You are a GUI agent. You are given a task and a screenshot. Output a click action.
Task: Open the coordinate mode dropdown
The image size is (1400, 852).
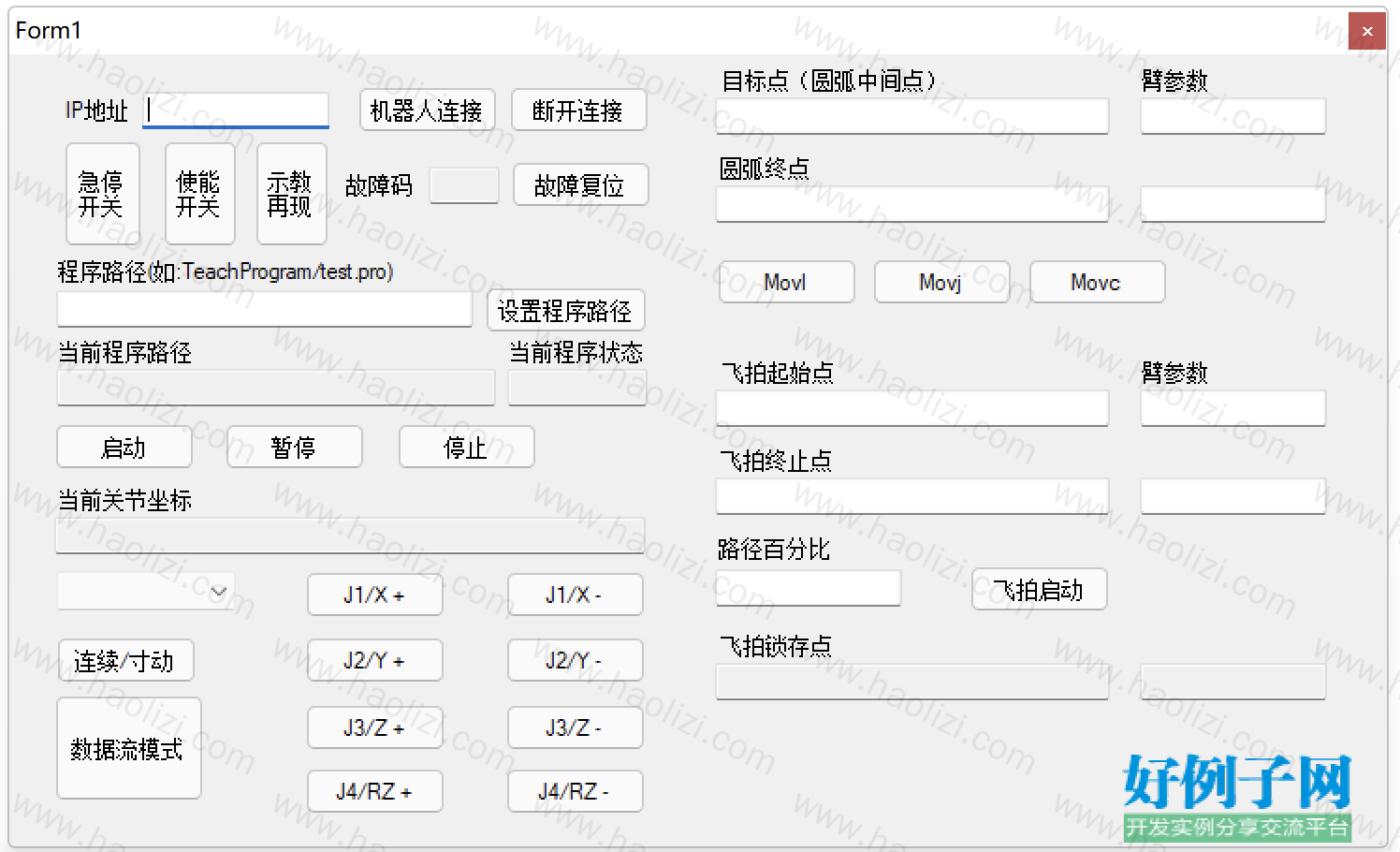pos(146,592)
